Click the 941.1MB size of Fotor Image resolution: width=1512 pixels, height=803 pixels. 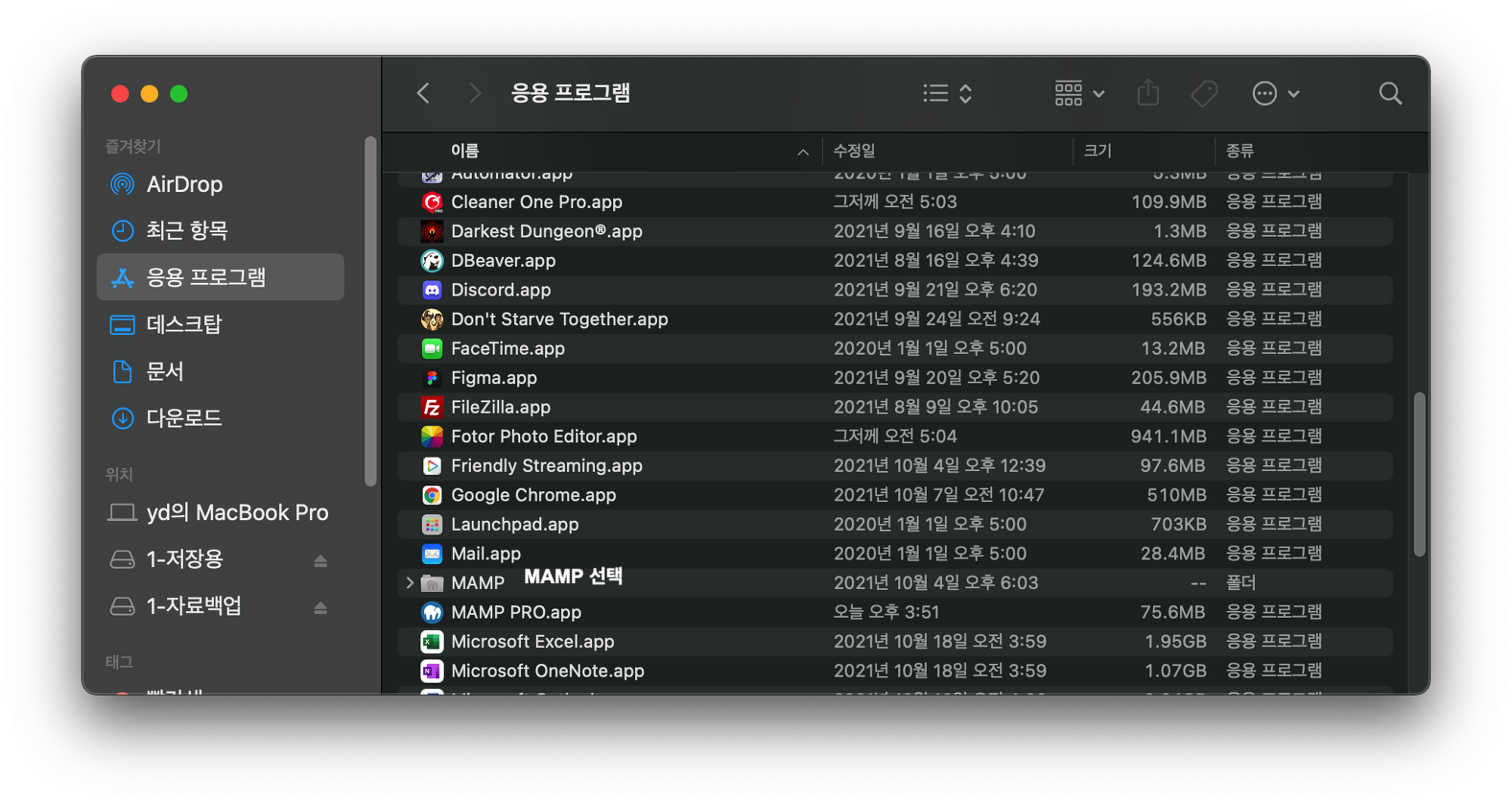point(1168,436)
